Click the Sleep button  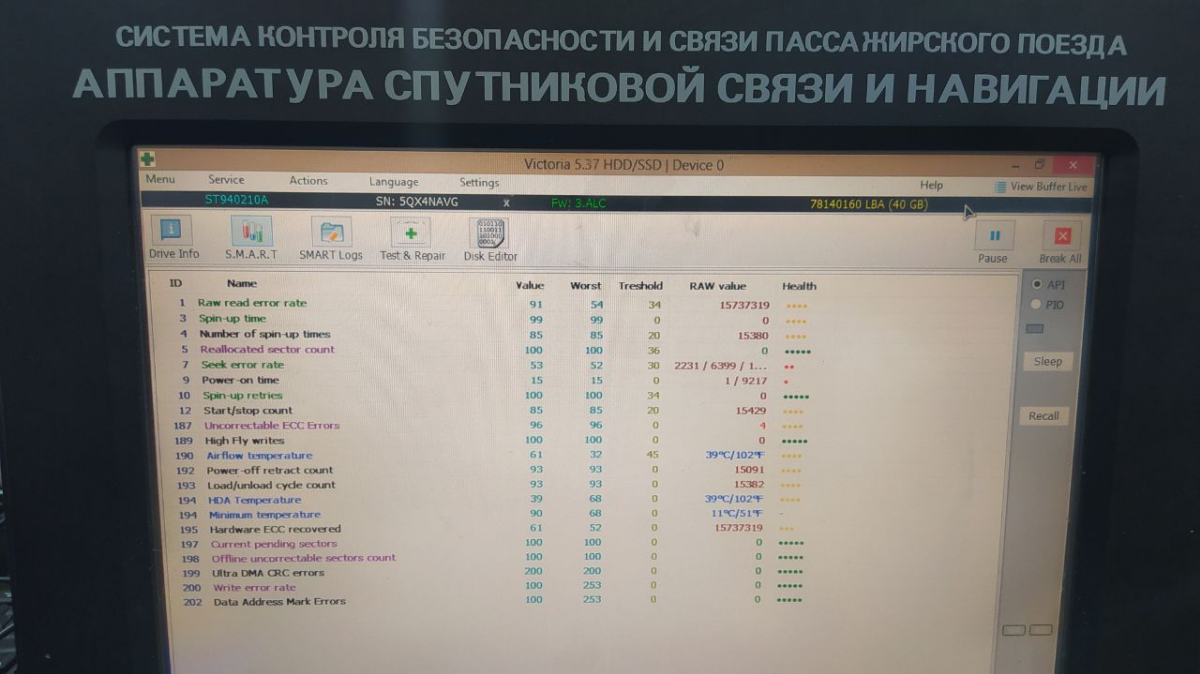coord(1047,361)
